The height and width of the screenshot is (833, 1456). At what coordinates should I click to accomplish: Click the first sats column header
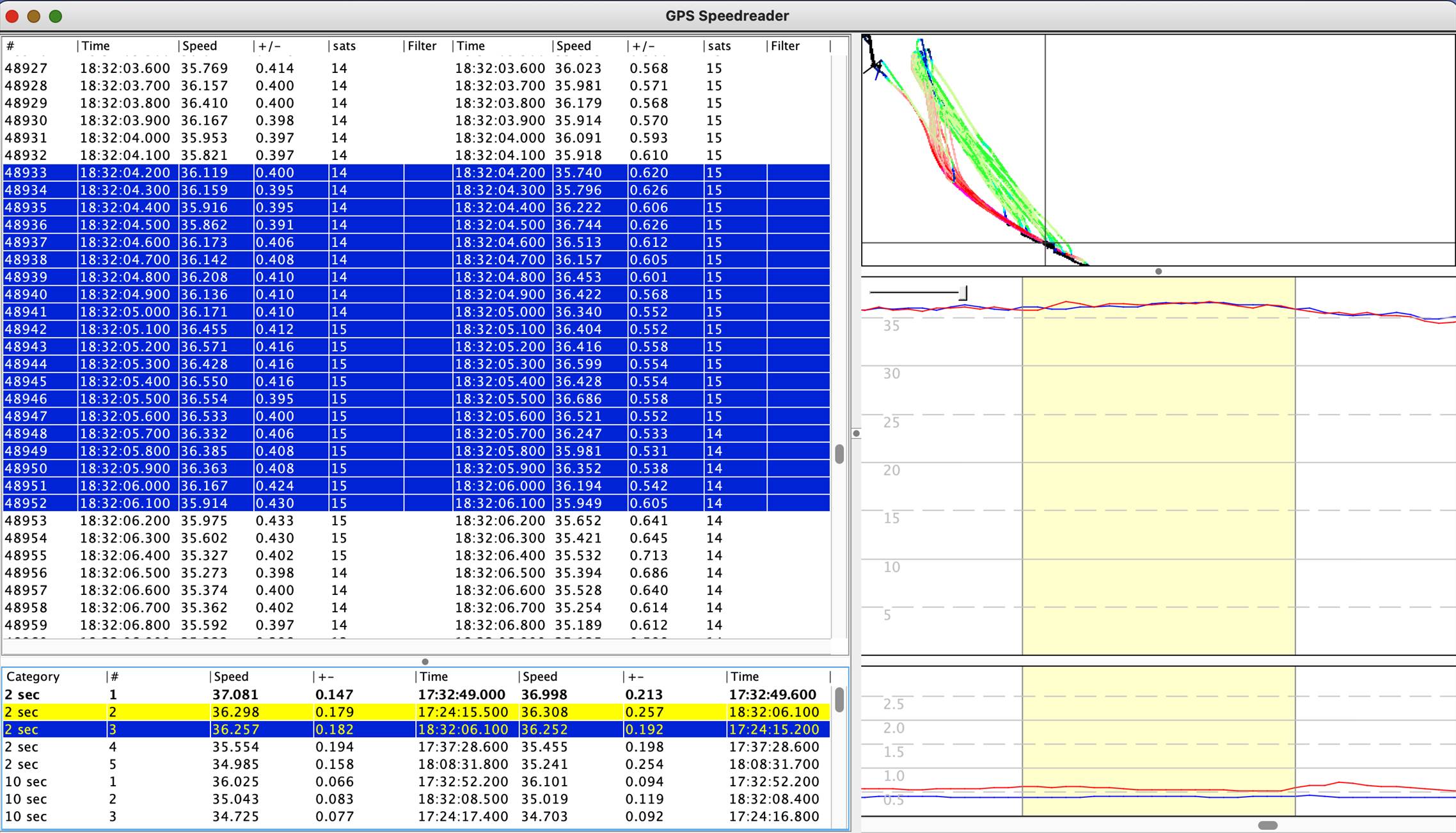point(344,46)
